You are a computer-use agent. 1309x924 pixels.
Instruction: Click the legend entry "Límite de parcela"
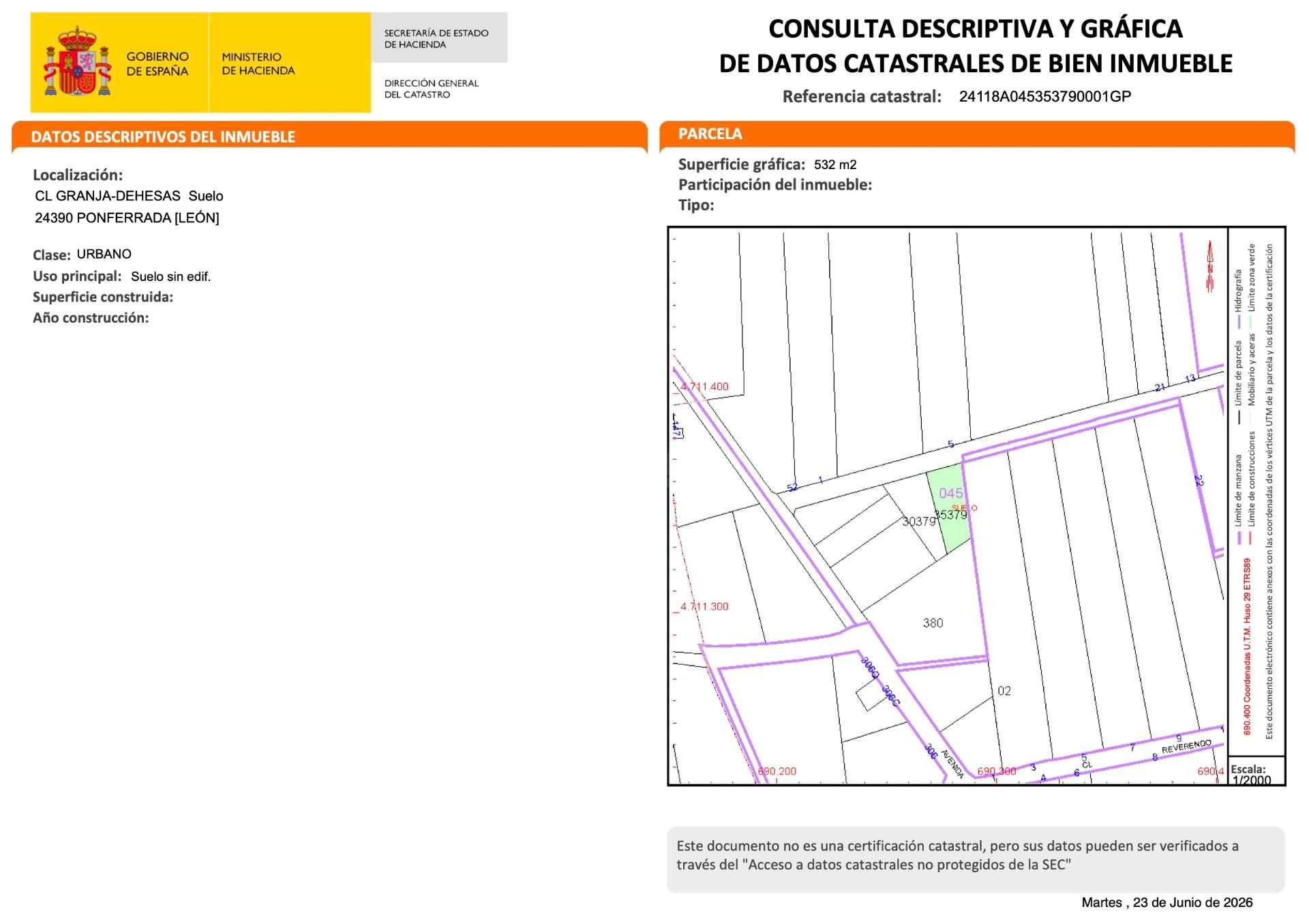point(1239,373)
